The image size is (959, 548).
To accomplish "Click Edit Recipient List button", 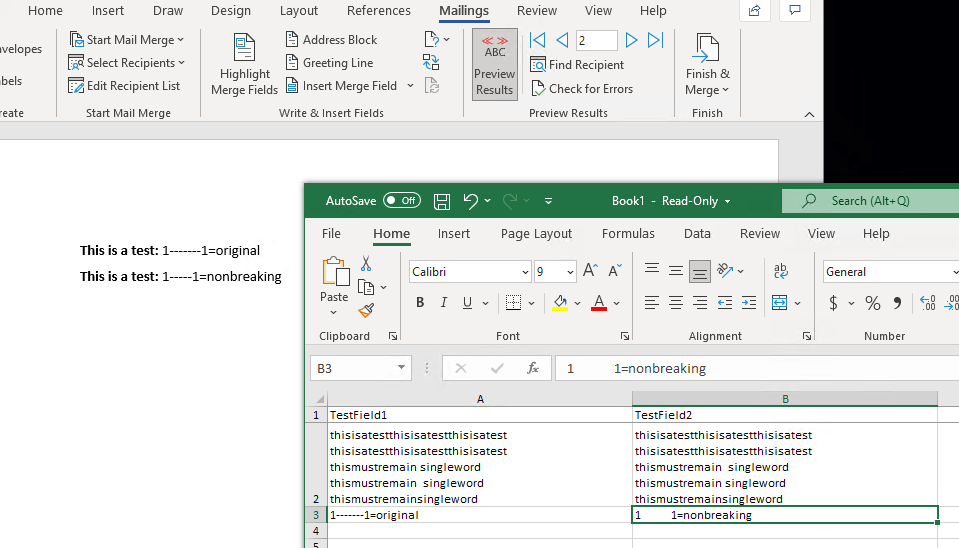I will [125, 86].
